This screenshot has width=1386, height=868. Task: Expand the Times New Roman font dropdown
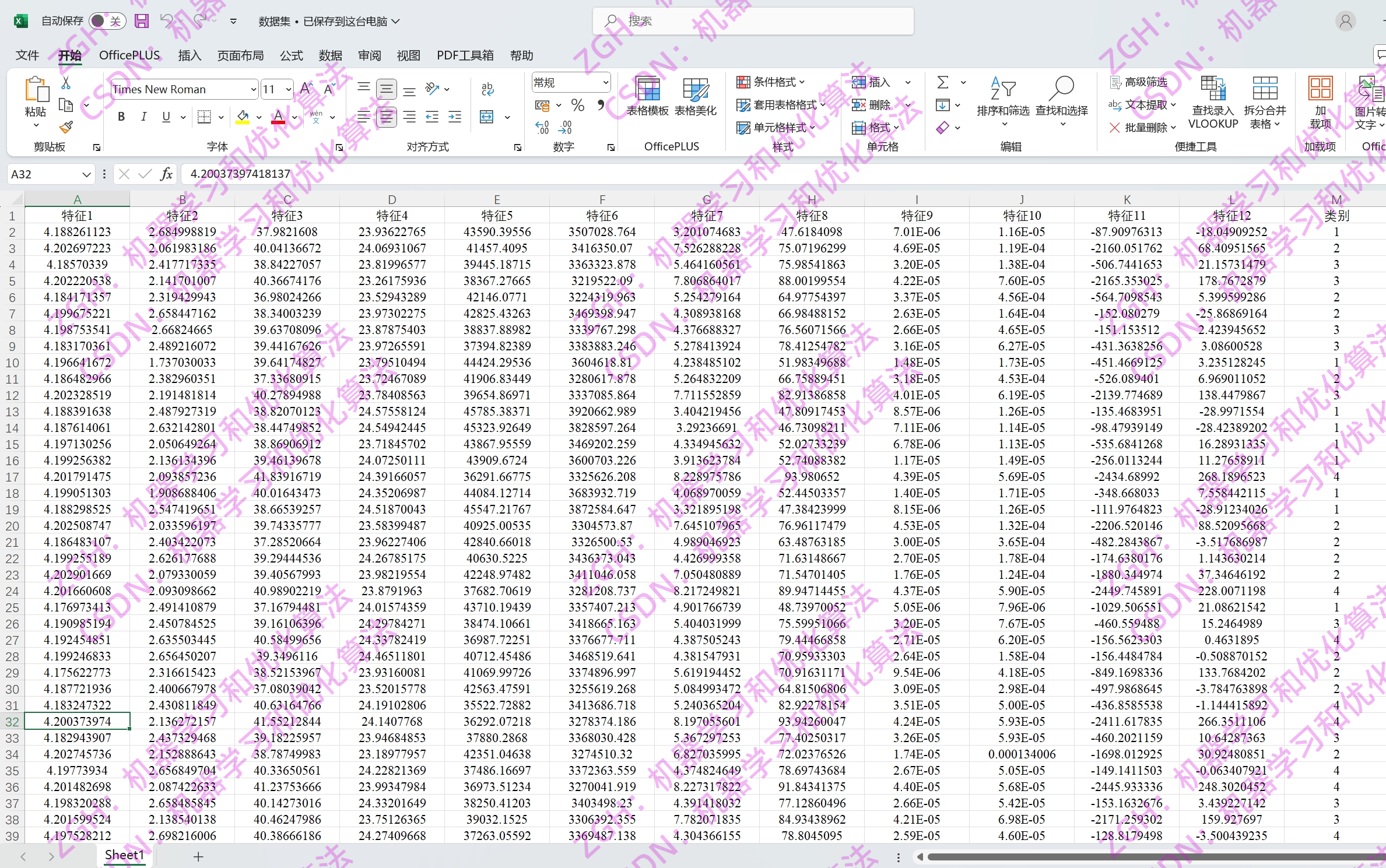[253, 89]
